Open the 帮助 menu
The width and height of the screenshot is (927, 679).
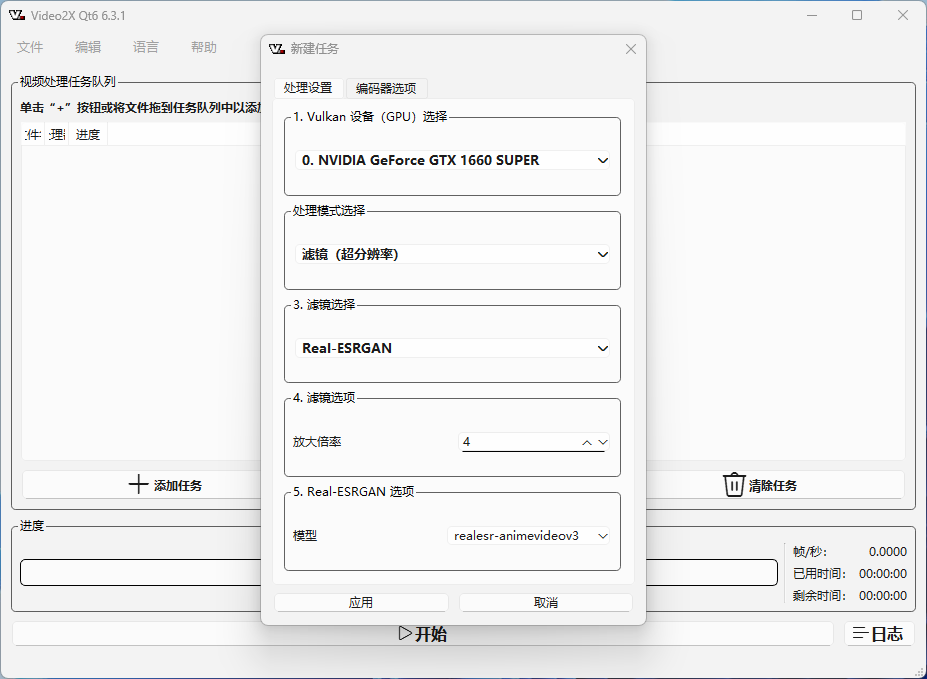tap(203, 47)
